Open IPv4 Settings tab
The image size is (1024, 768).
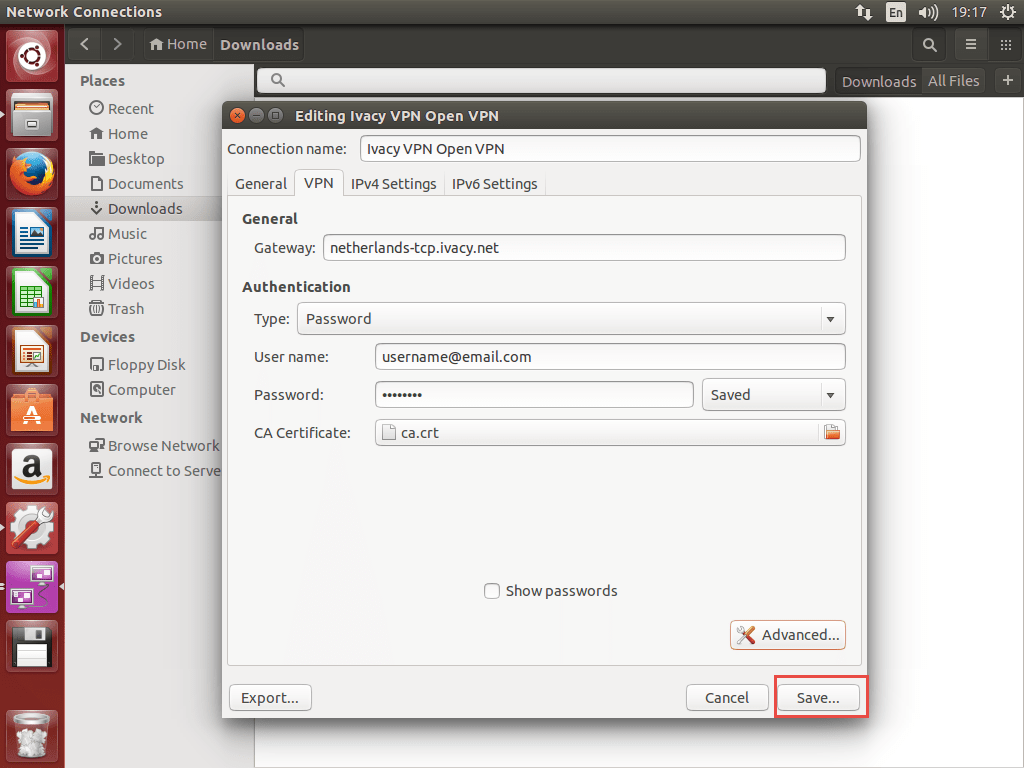(393, 184)
